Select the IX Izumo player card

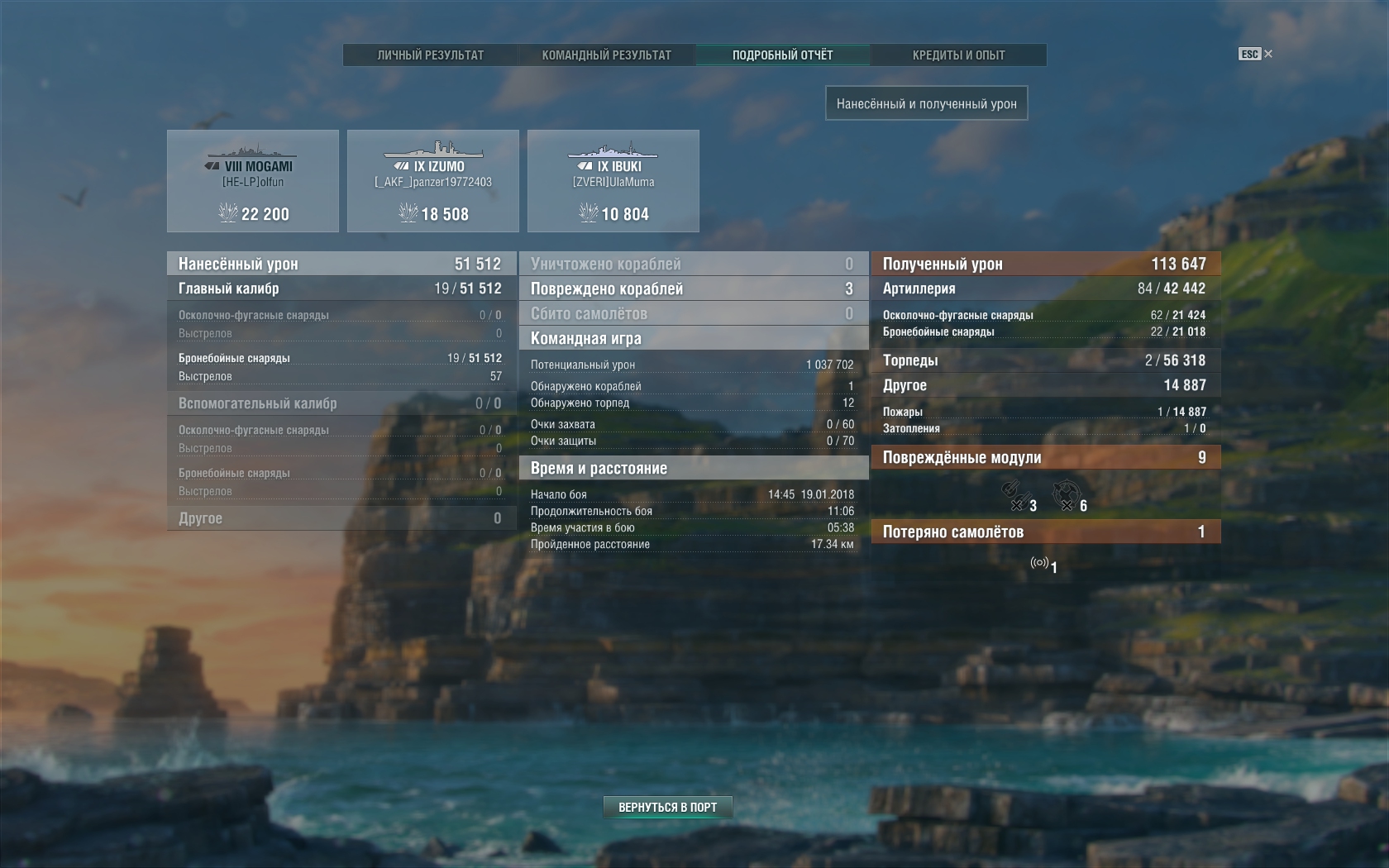[433, 181]
